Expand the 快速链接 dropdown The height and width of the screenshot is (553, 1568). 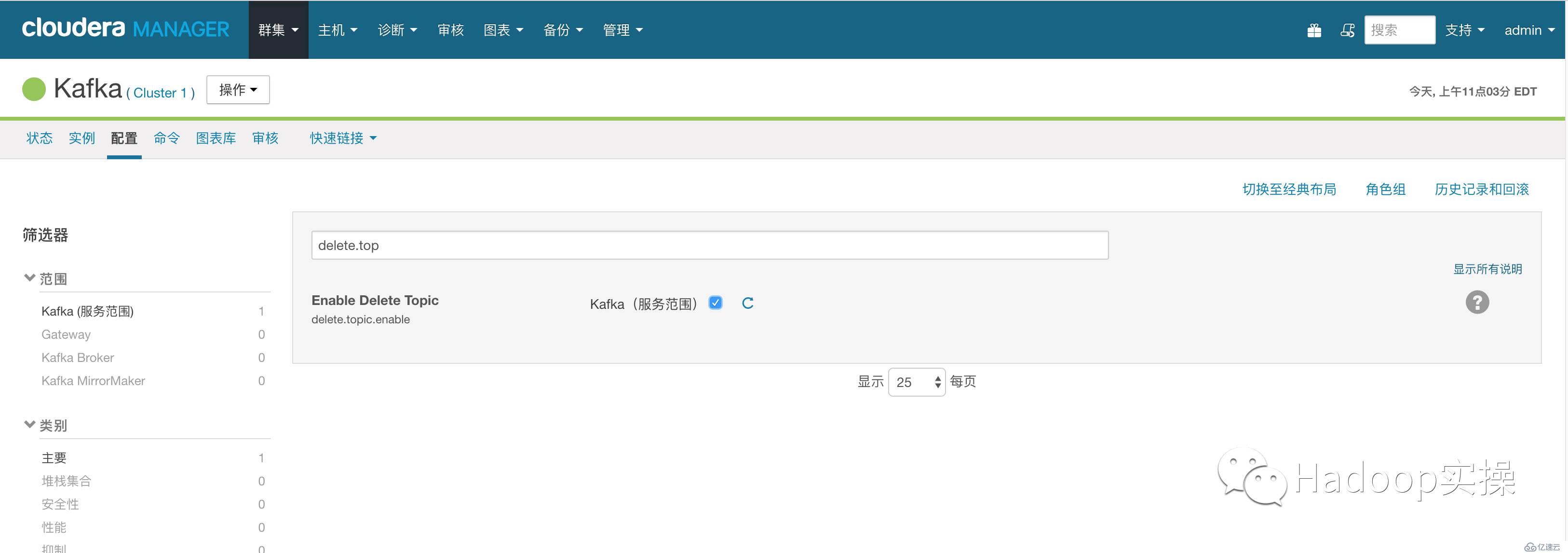coord(343,138)
